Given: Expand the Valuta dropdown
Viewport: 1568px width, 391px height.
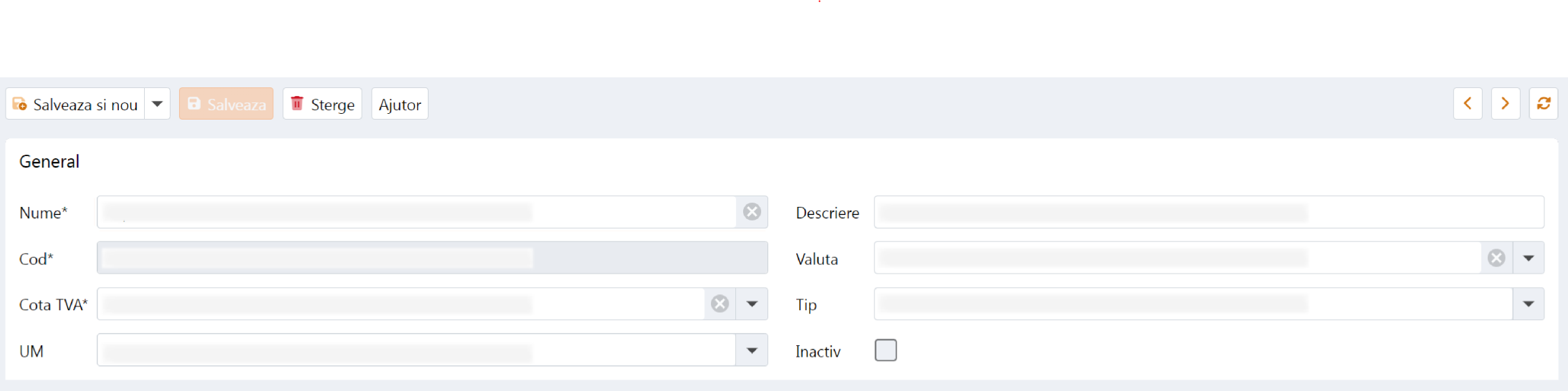Looking at the screenshot, I should (x=1529, y=258).
